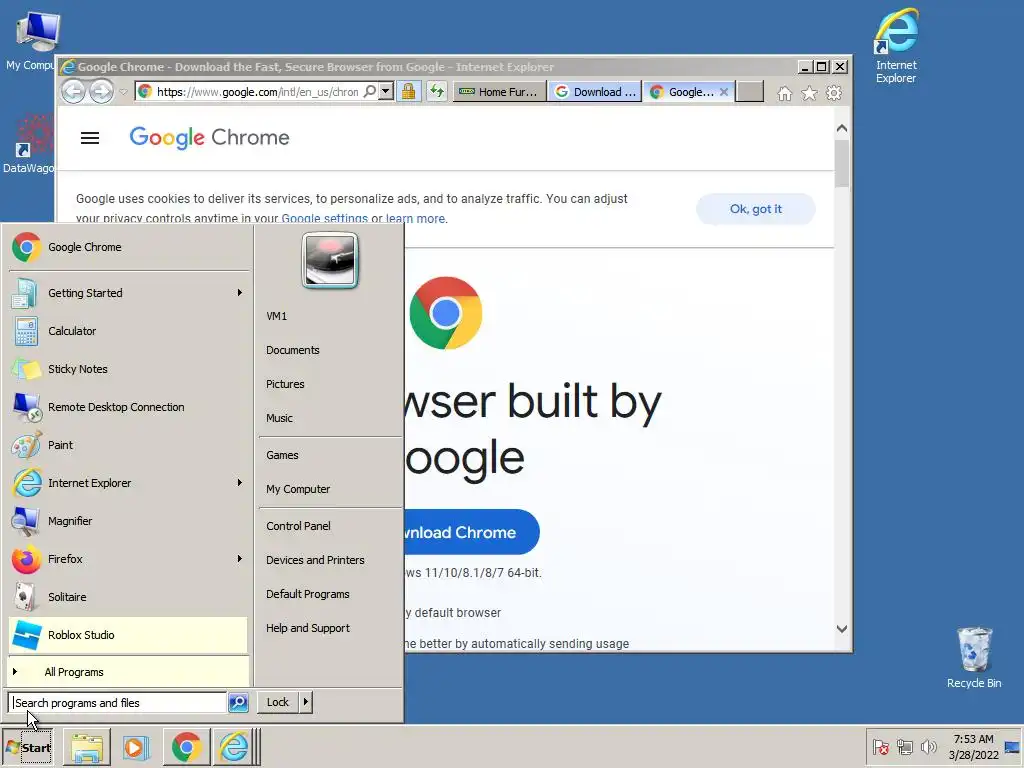Open Google Chrome from the Start menu

pyautogui.click(x=128, y=248)
